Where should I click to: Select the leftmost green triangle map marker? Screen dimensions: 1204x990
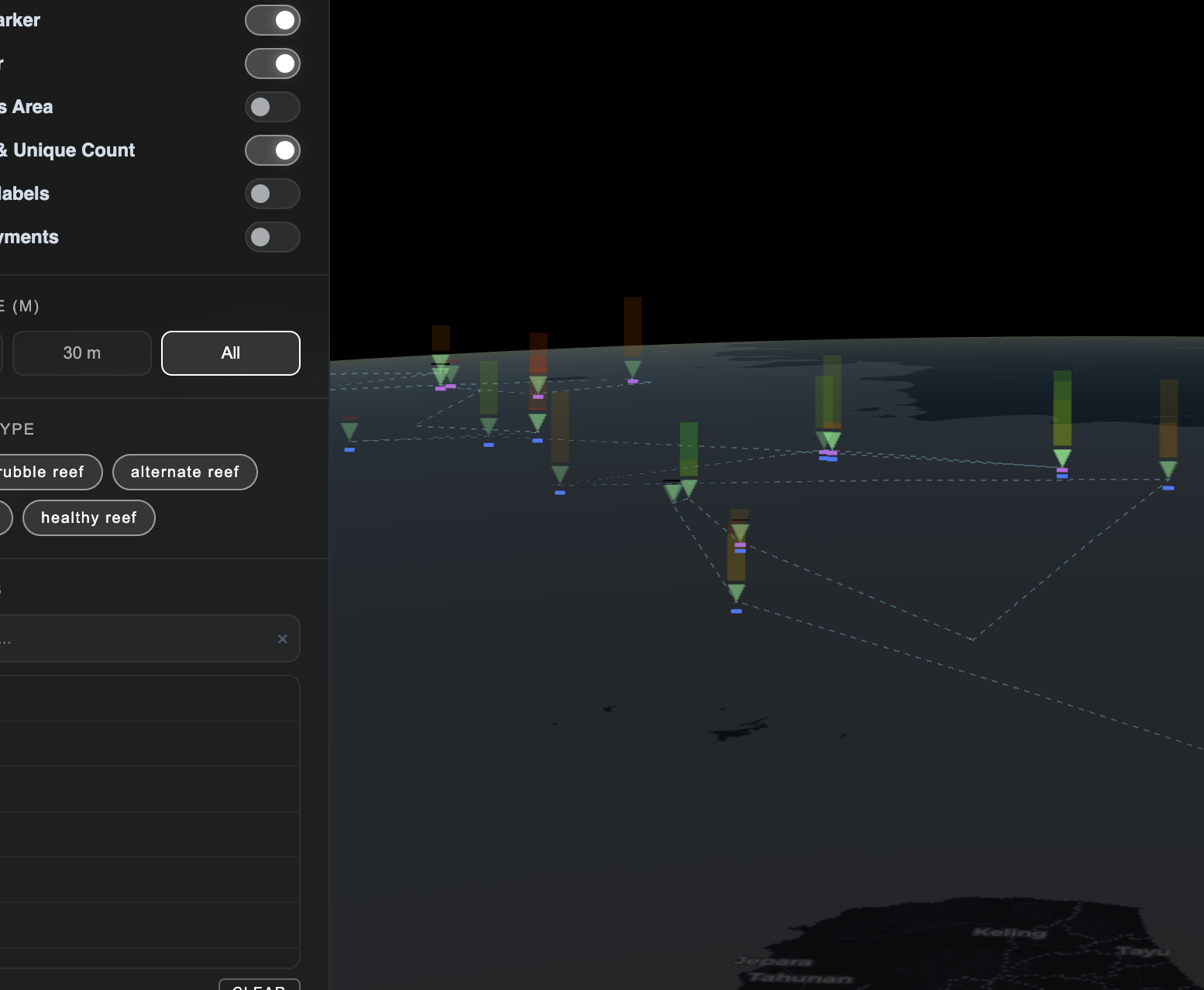click(349, 431)
